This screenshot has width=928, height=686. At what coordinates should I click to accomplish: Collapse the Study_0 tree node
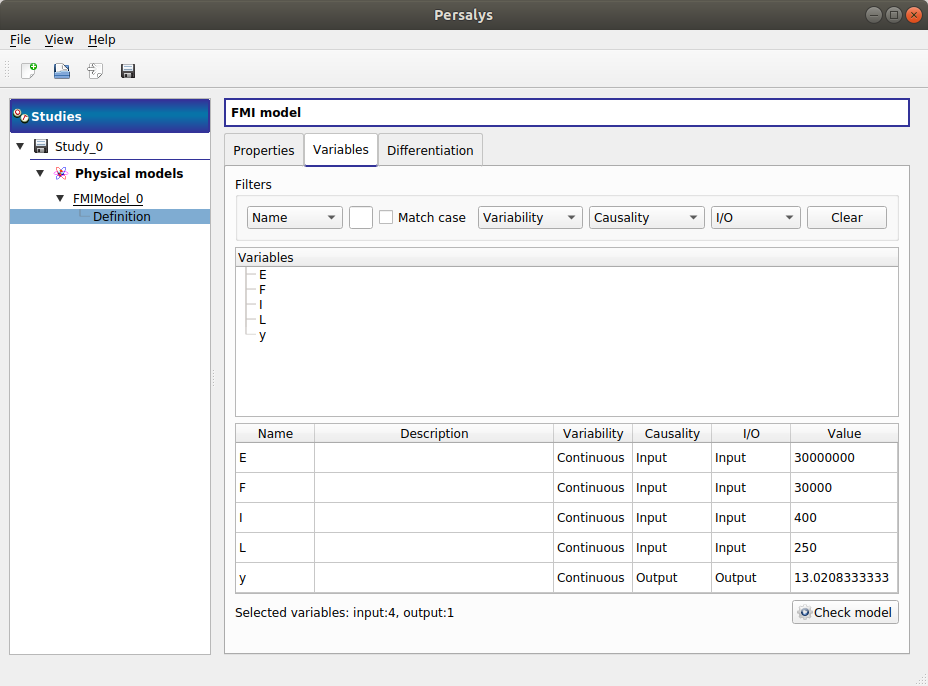(20, 146)
